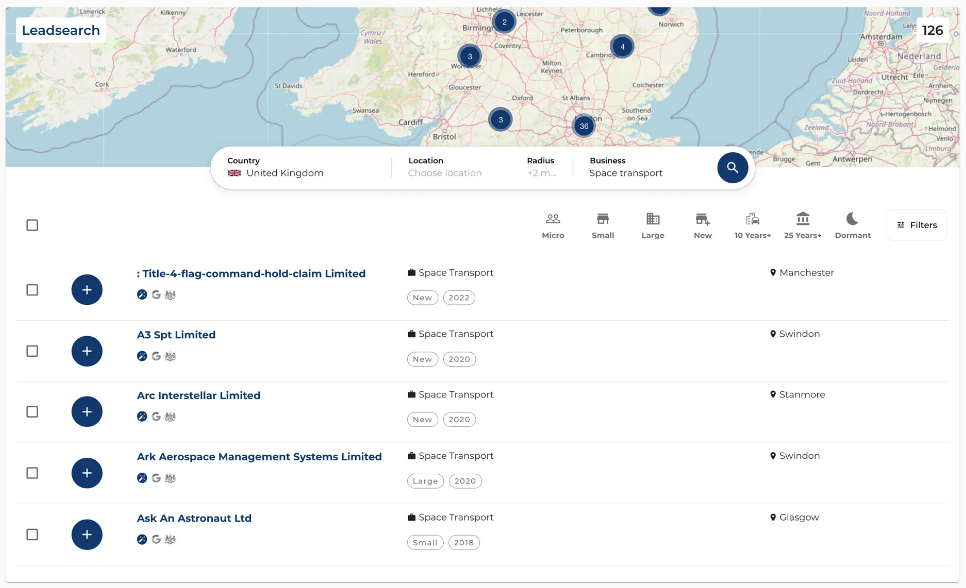The image size is (966, 588).
Task: Add Ark Aerospace Management Systems via plus button
Action: (87, 473)
